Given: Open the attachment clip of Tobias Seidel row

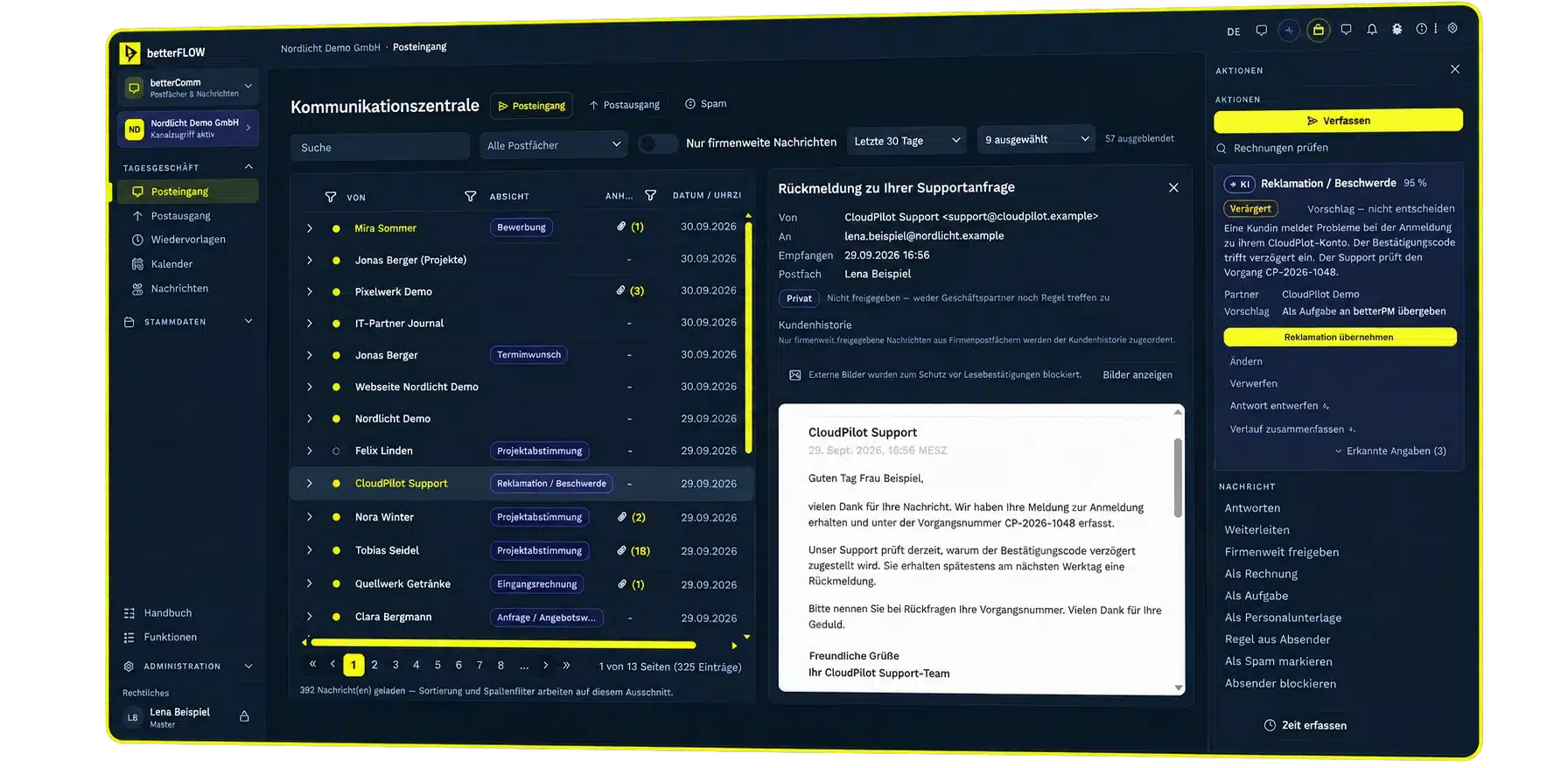Looking at the screenshot, I should coord(621,551).
